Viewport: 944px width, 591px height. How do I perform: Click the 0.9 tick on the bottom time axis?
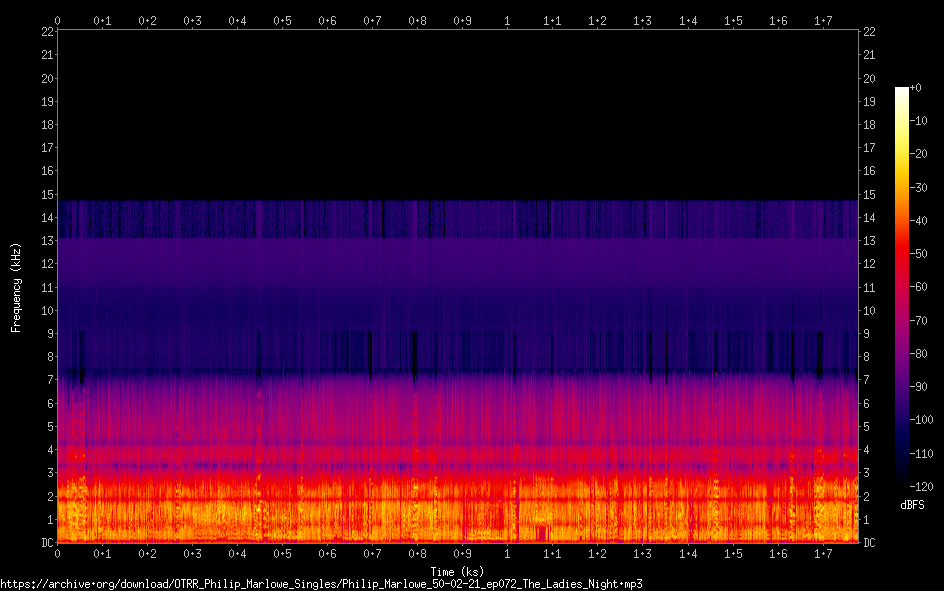(463, 553)
